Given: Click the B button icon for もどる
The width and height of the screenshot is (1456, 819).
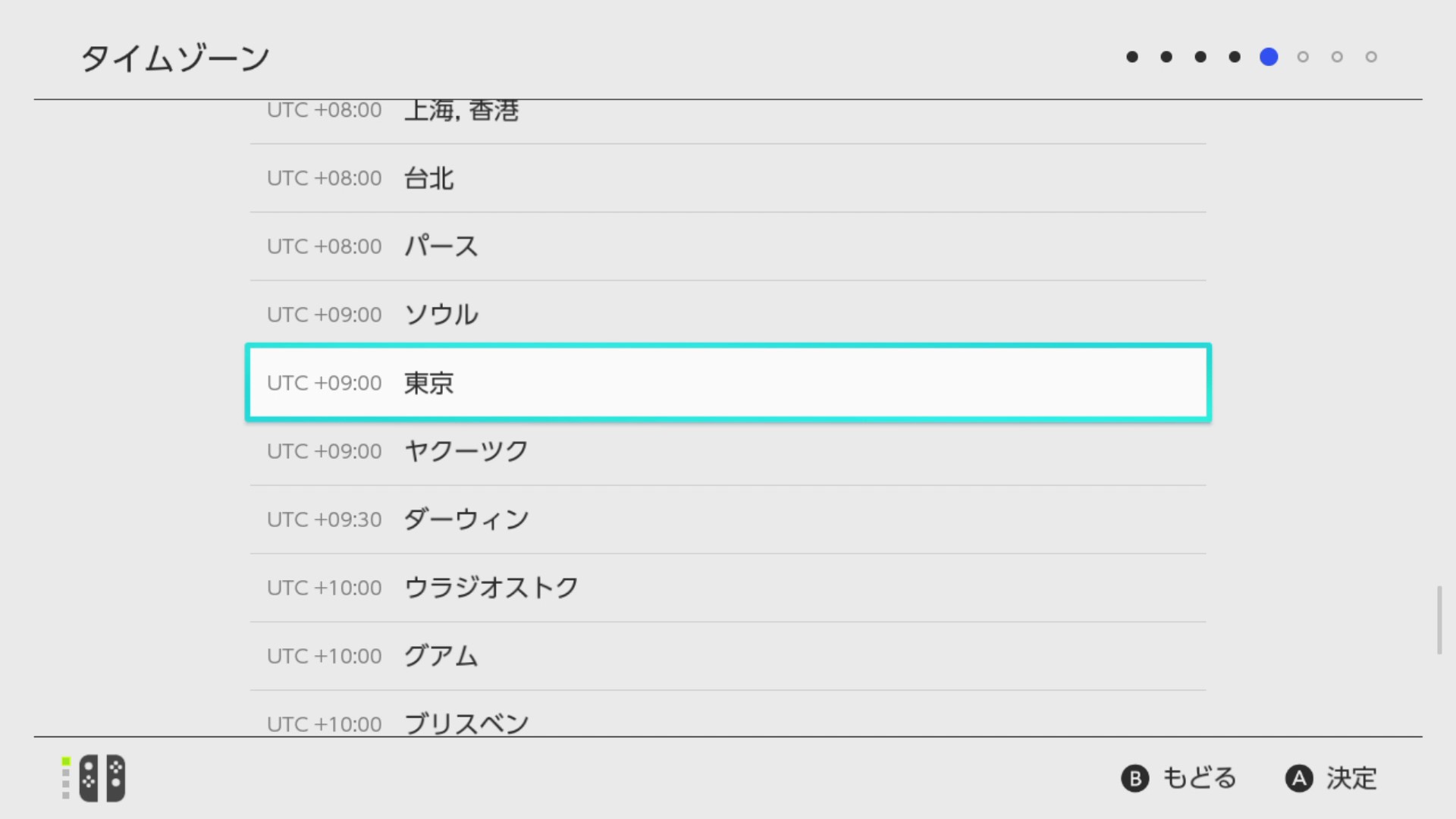Looking at the screenshot, I should 1135,779.
